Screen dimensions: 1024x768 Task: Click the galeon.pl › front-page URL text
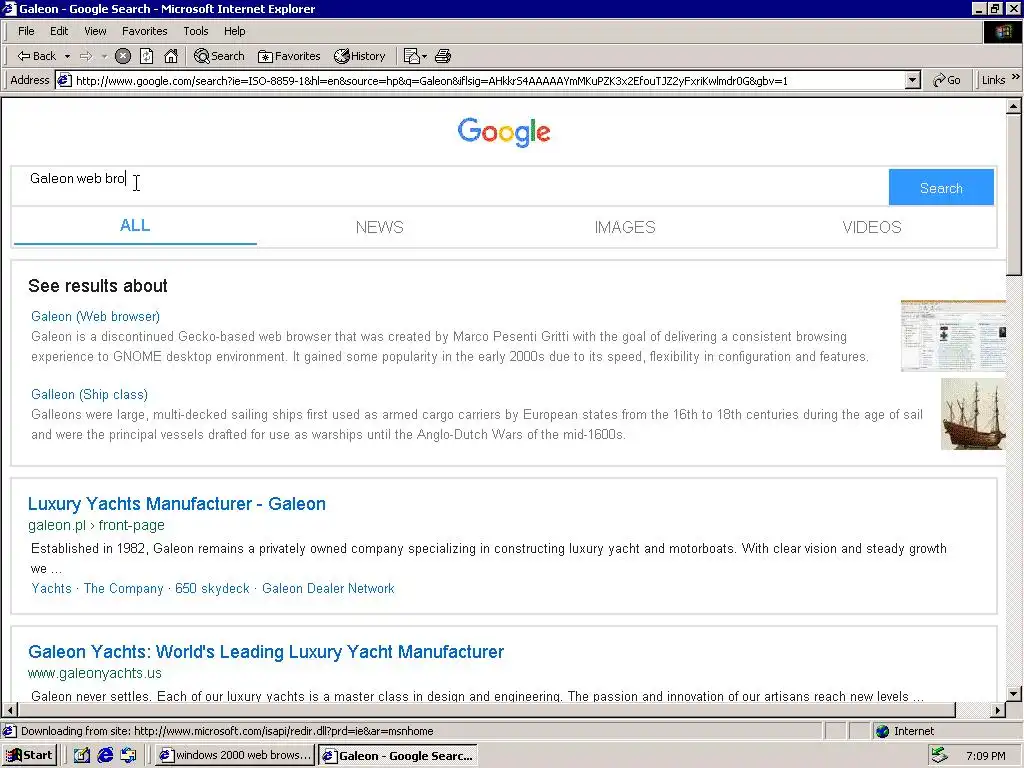coord(96,525)
